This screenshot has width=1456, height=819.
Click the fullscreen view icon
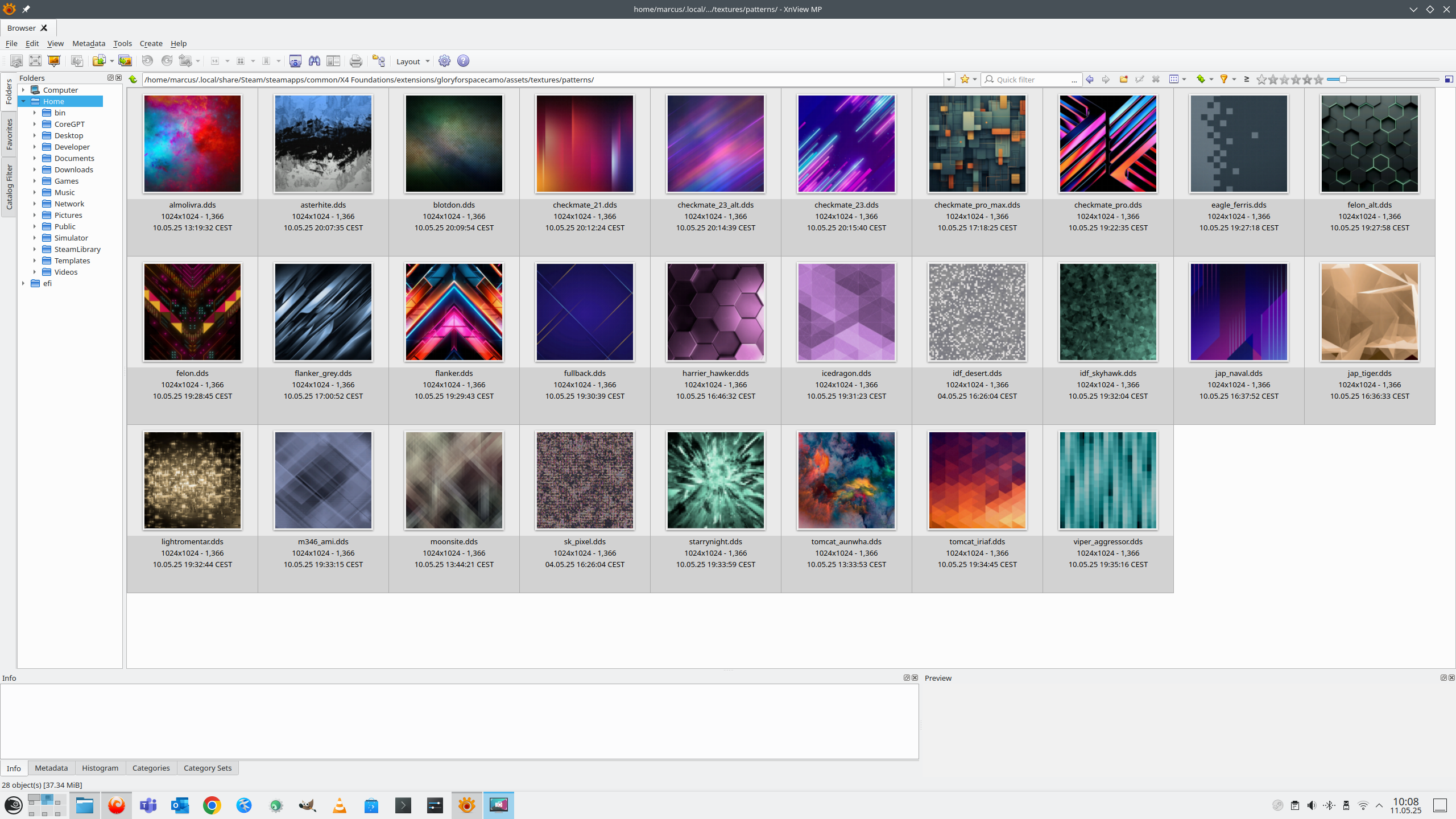(35, 61)
